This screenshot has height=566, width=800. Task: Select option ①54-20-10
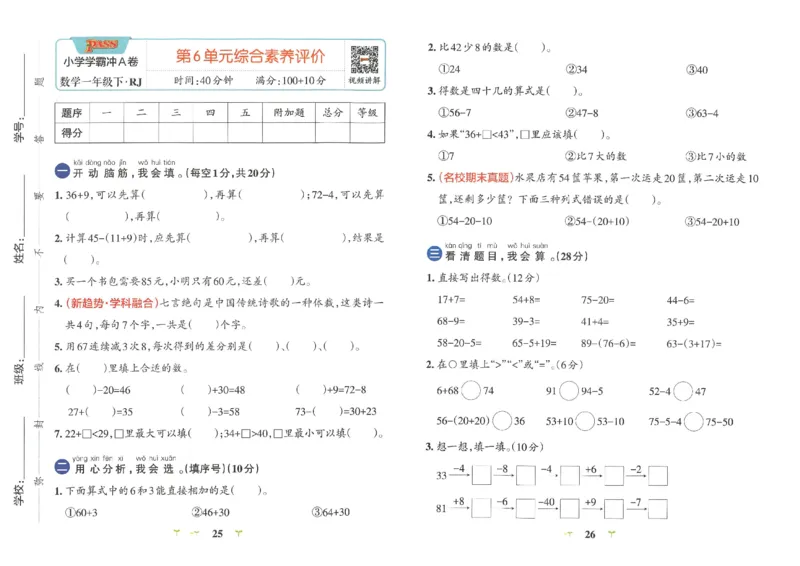tap(465, 221)
